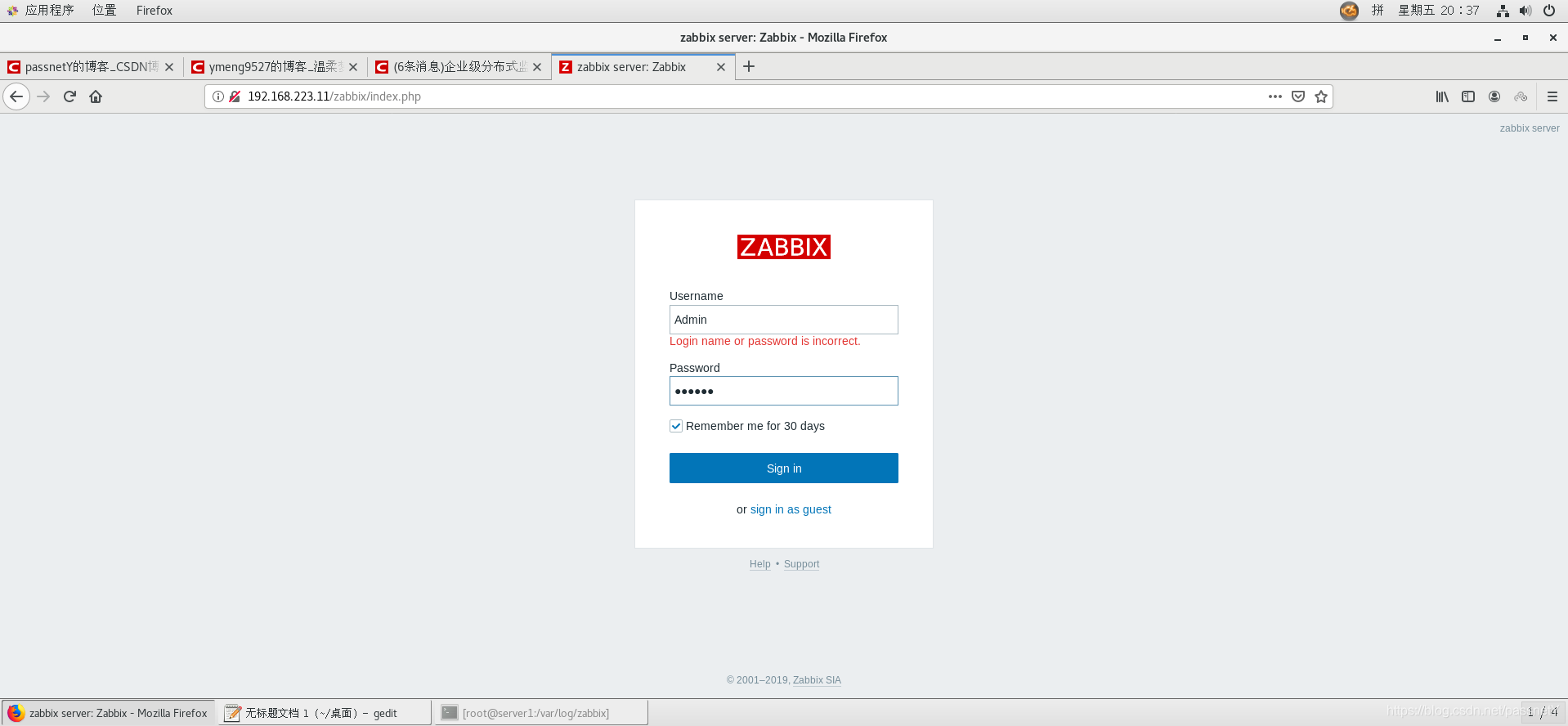Close the 企业级分布式 tab
The image size is (1568, 726).
click(x=537, y=67)
